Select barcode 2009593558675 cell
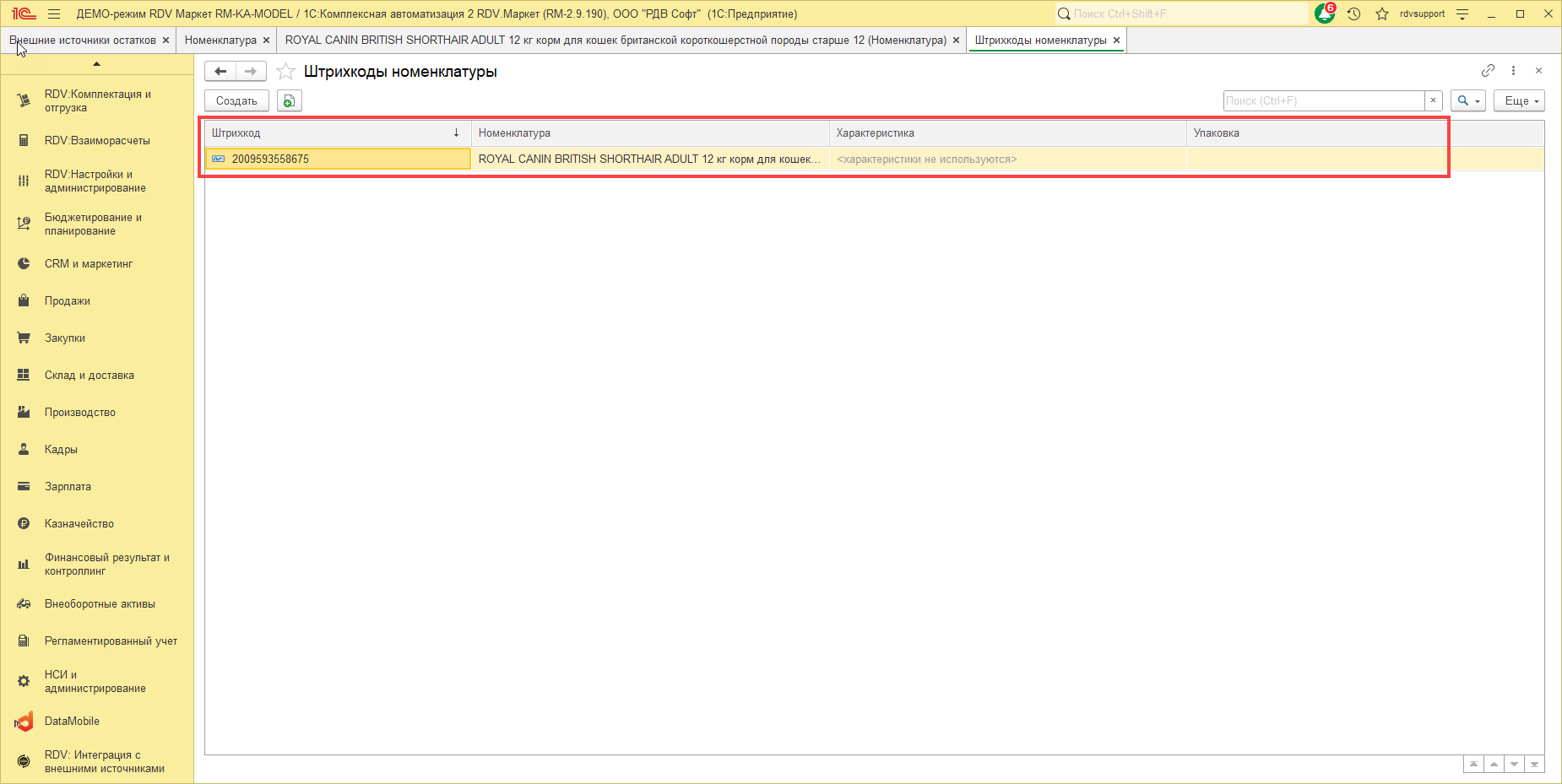Image resolution: width=1562 pixels, height=784 pixels. click(338, 159)
